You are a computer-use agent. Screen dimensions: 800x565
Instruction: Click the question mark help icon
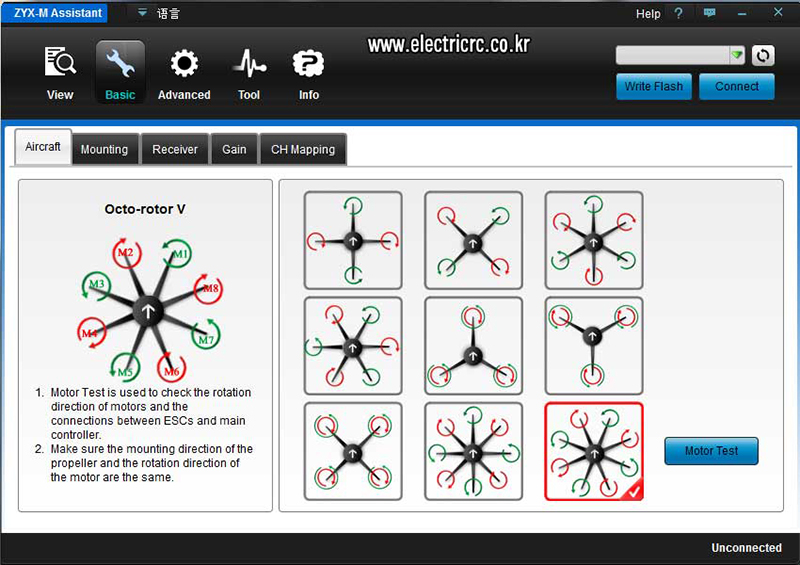click(x=678, y=13)
